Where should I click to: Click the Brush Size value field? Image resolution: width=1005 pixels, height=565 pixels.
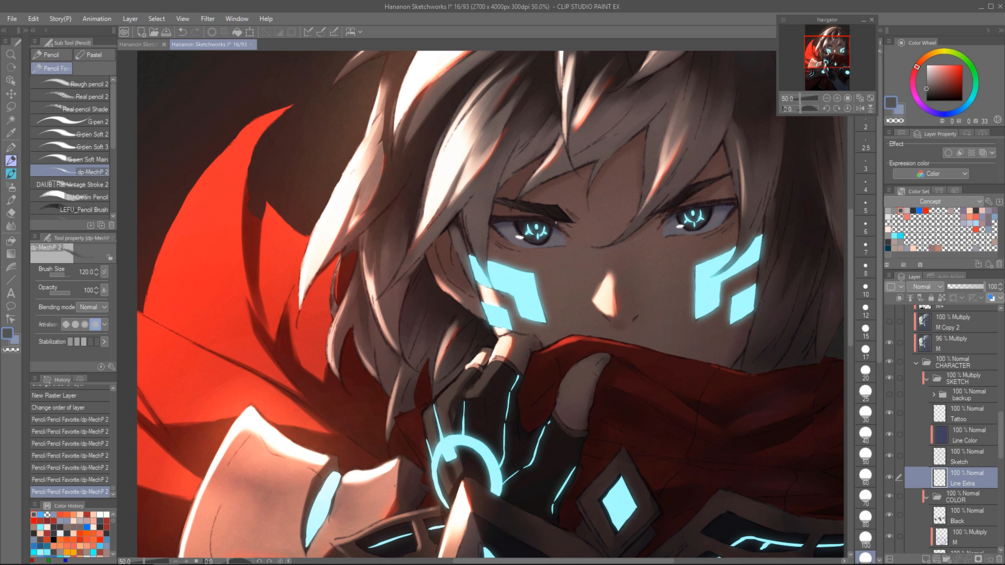point(85,272)
